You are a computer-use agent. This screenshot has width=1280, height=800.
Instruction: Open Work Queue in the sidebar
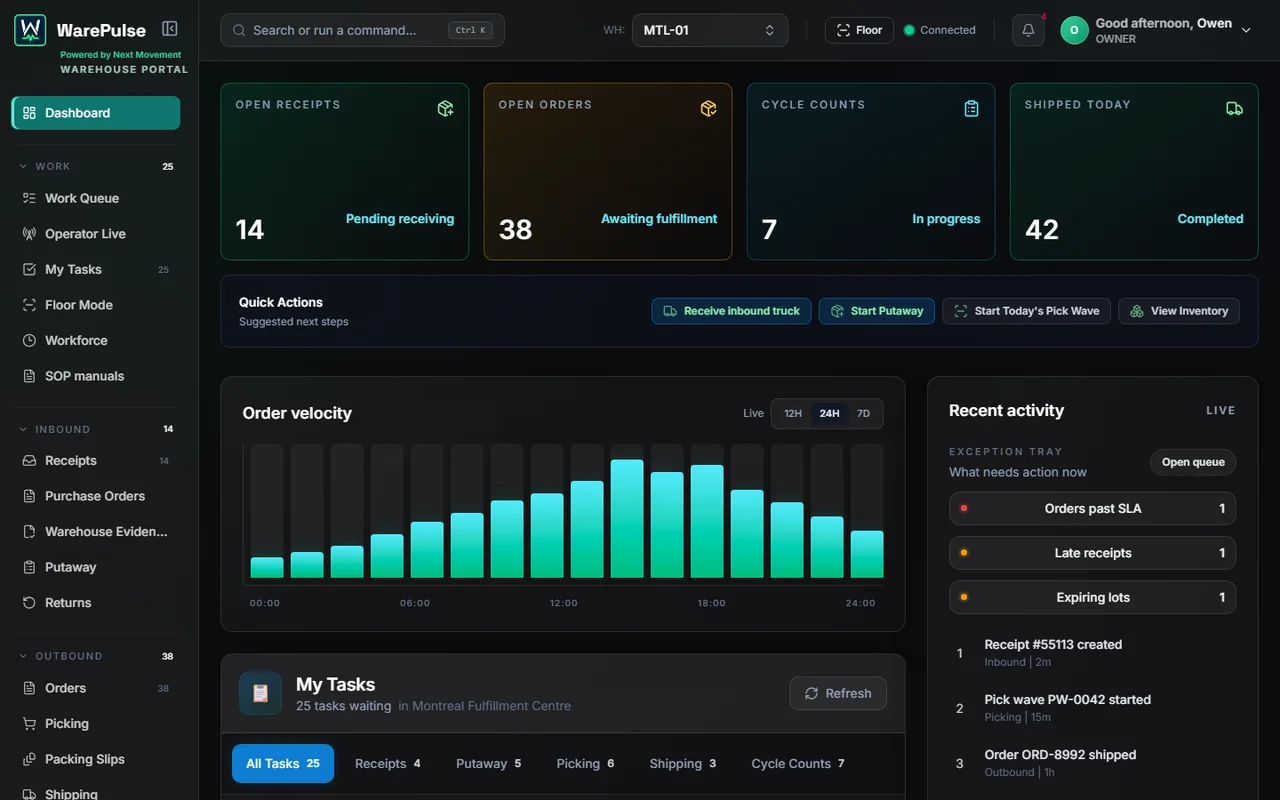tap(96, 198)
